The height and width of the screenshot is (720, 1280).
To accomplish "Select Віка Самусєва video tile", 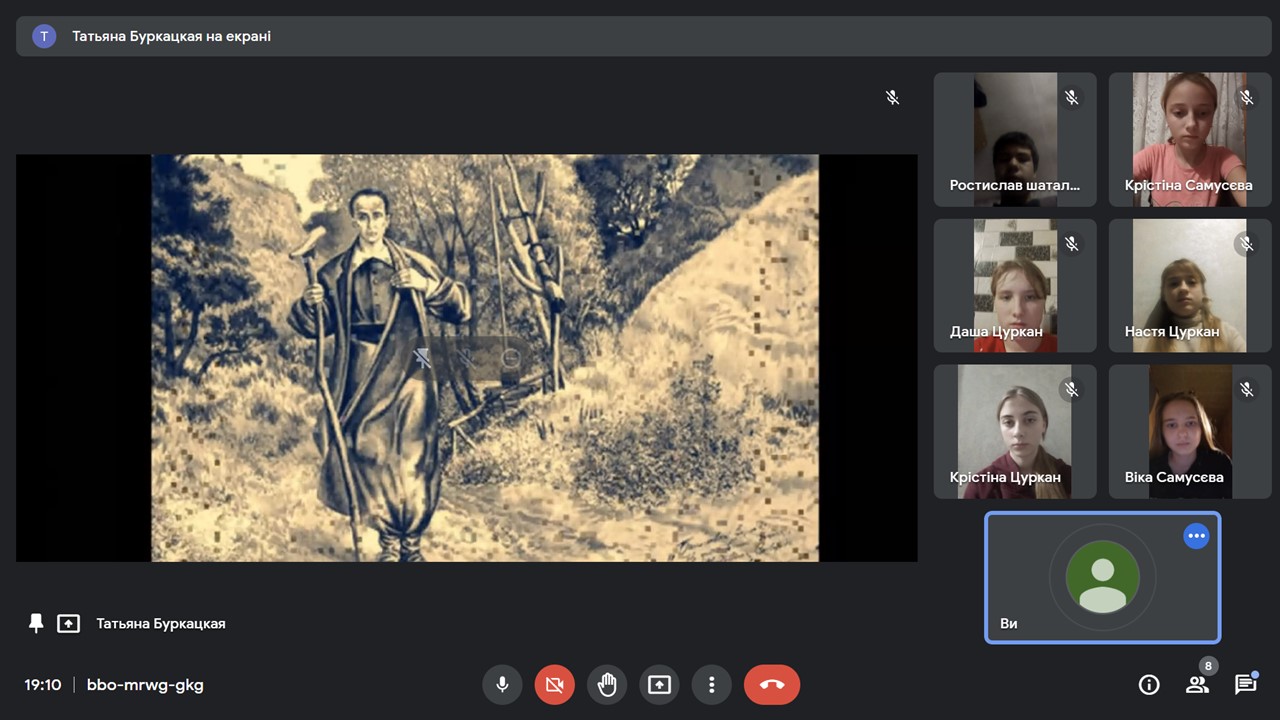I will tap(1190, 432).
